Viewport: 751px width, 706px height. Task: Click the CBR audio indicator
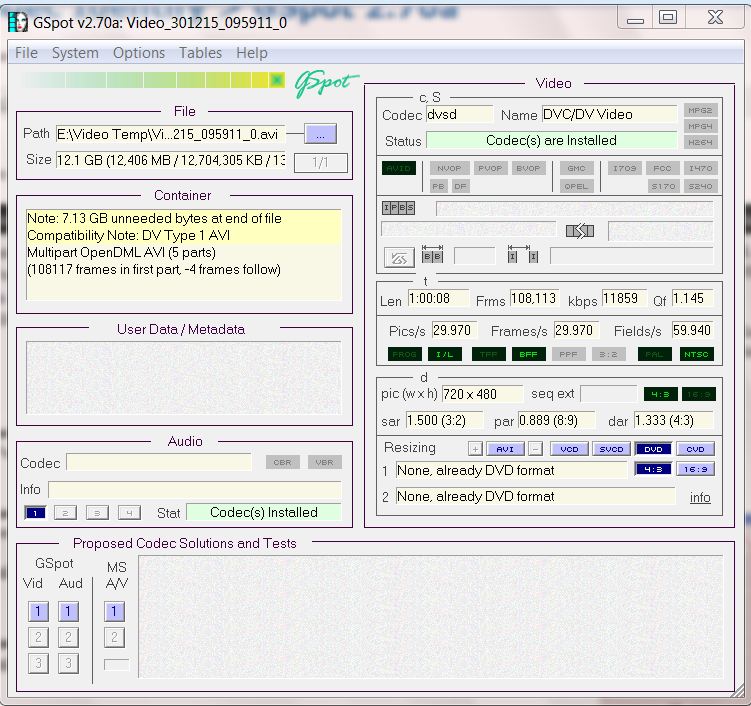[283, 463]
